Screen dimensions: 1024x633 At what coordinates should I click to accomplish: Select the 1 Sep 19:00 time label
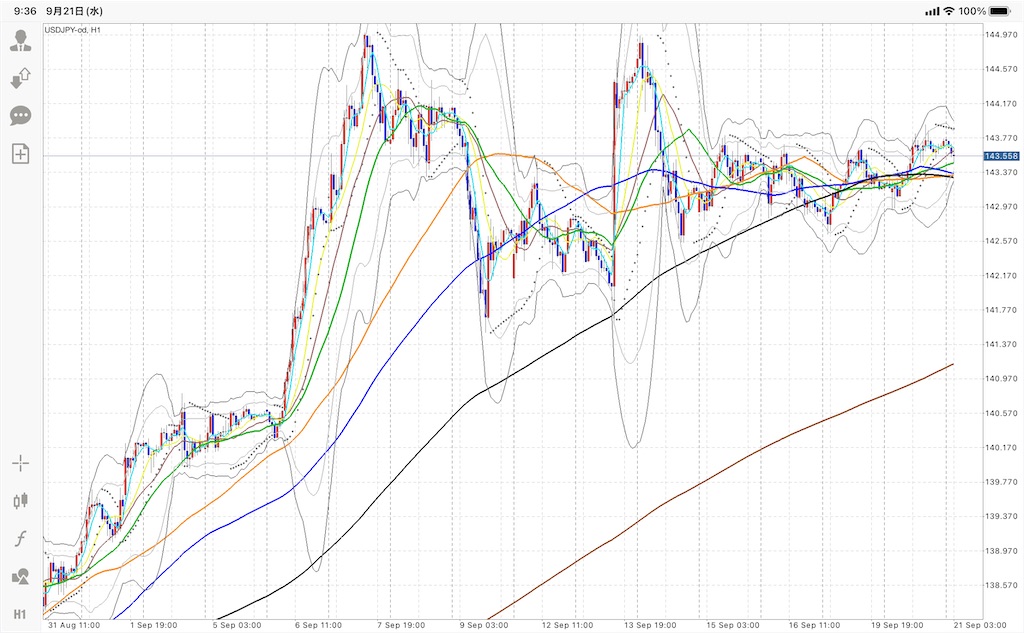153,625
